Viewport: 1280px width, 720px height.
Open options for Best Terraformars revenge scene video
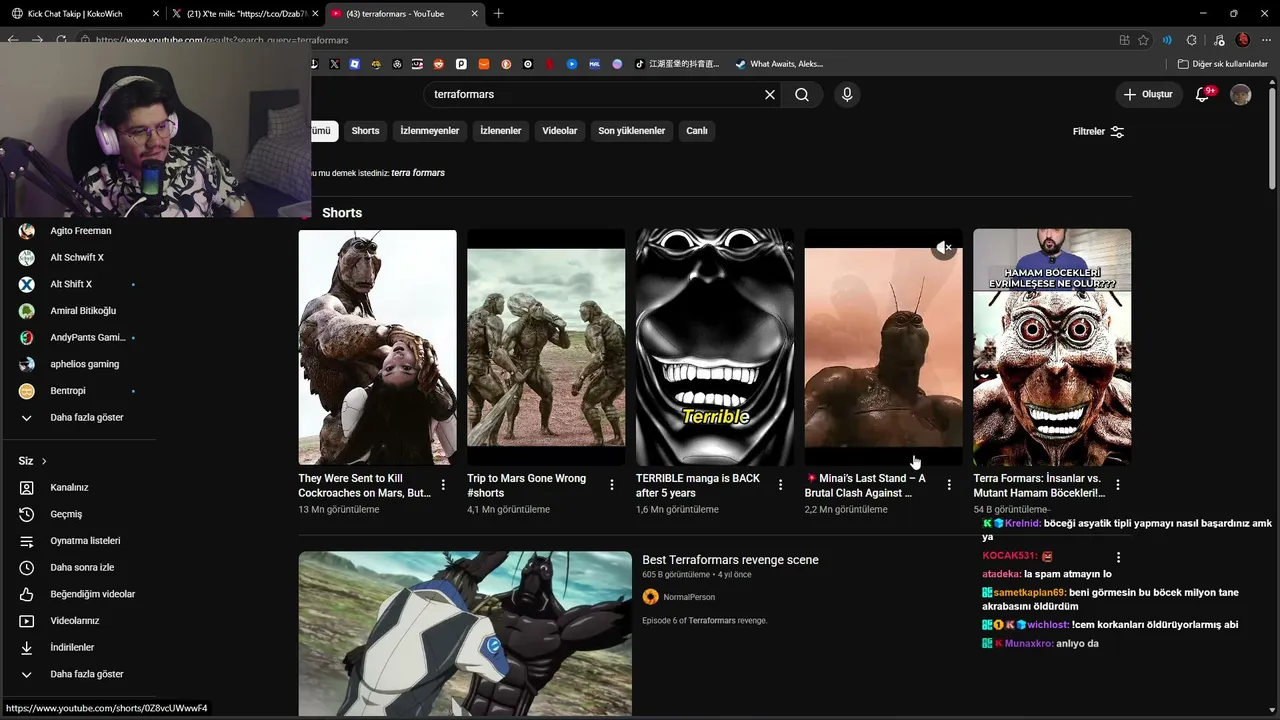point(1118,558)
